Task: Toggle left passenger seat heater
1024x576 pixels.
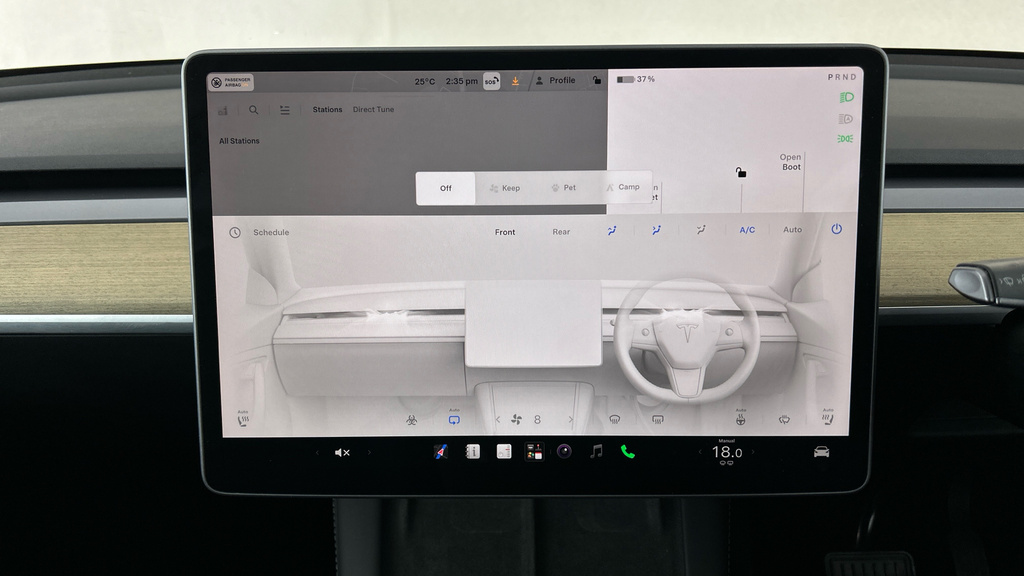Action: [243, 419]
